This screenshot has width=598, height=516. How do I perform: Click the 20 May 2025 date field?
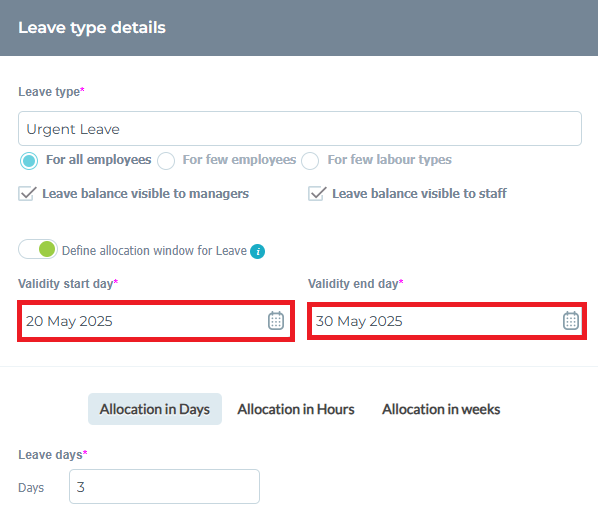click(156, 321)
